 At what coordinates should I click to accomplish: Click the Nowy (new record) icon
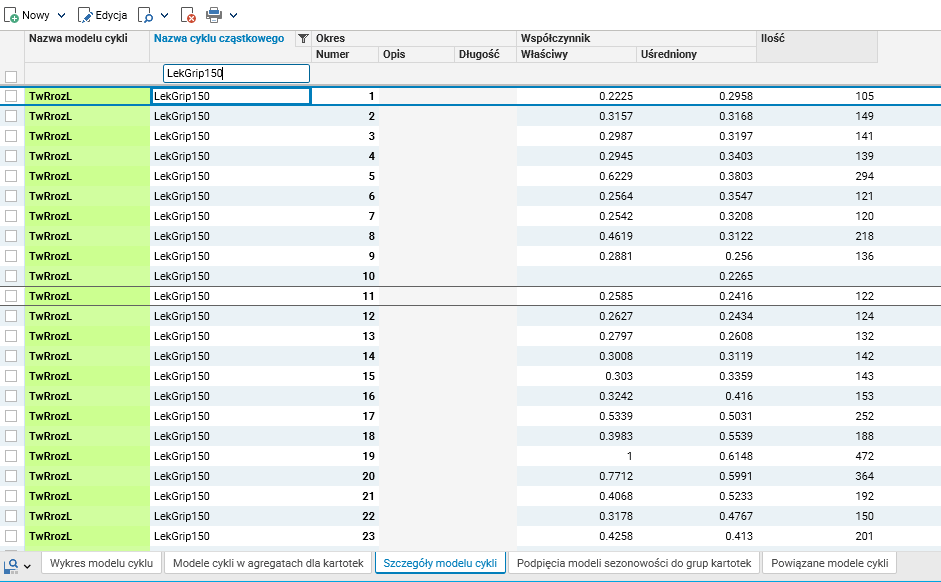(12, 15)
